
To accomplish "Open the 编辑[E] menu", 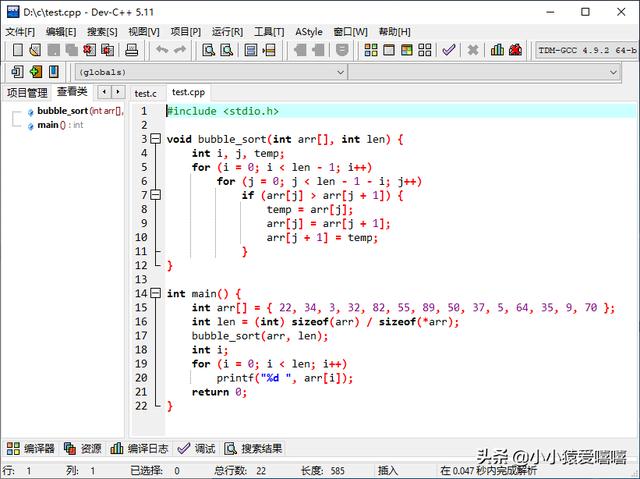I will pyautogui.click(x=61, y=31).
